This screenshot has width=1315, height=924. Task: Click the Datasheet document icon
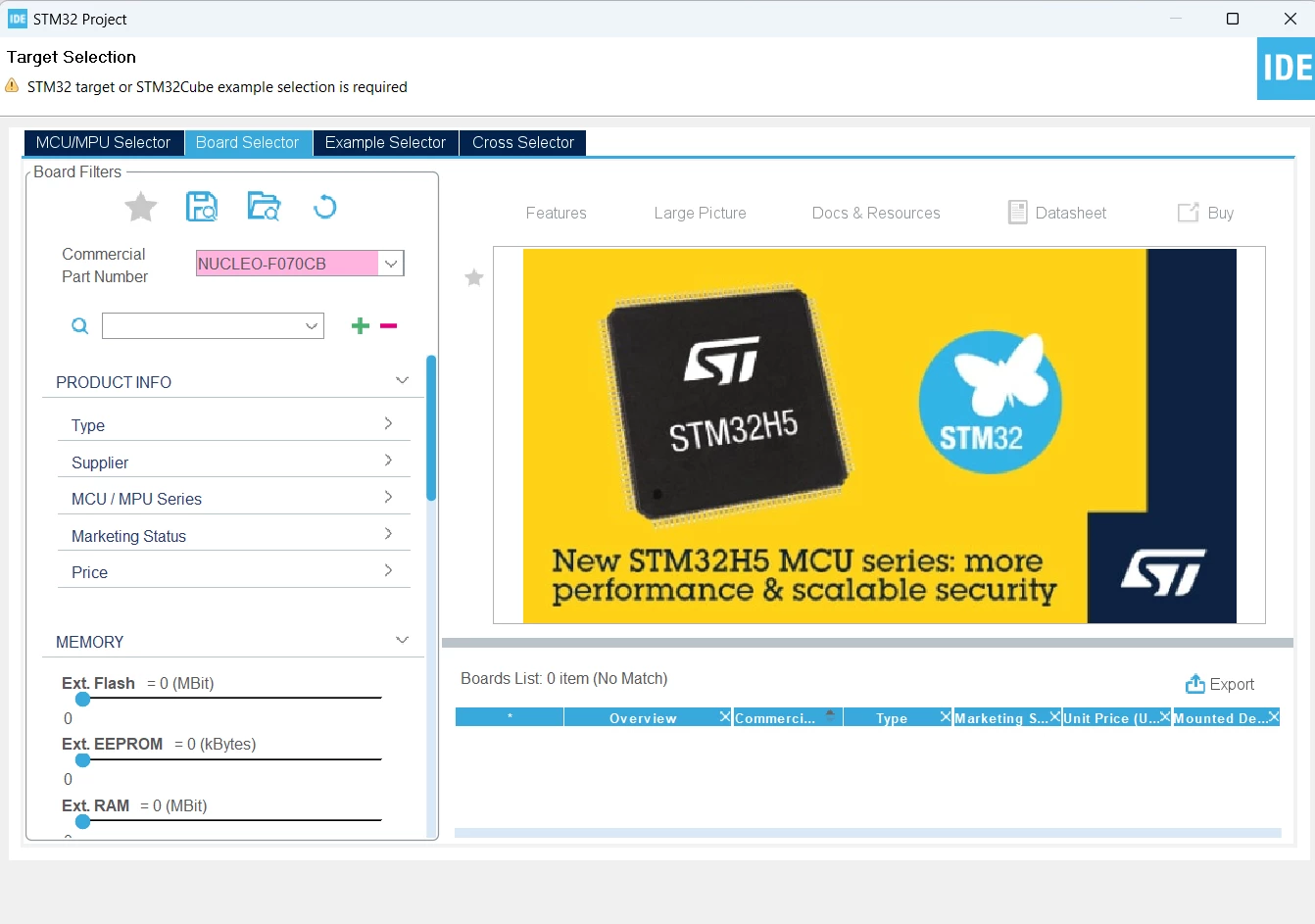click(1018, 213)
